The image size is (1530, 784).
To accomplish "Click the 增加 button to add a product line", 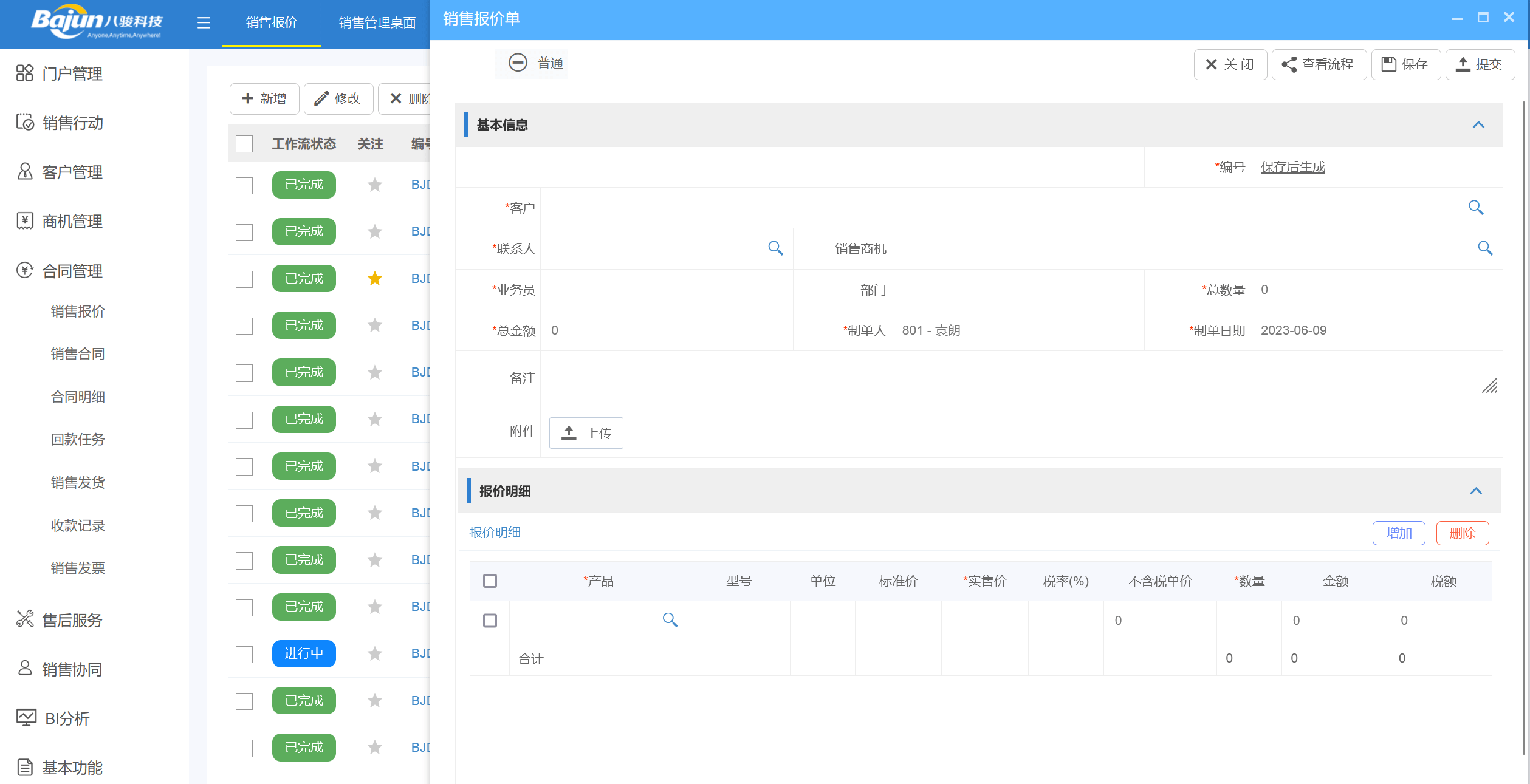I will tap(1398, 533).
